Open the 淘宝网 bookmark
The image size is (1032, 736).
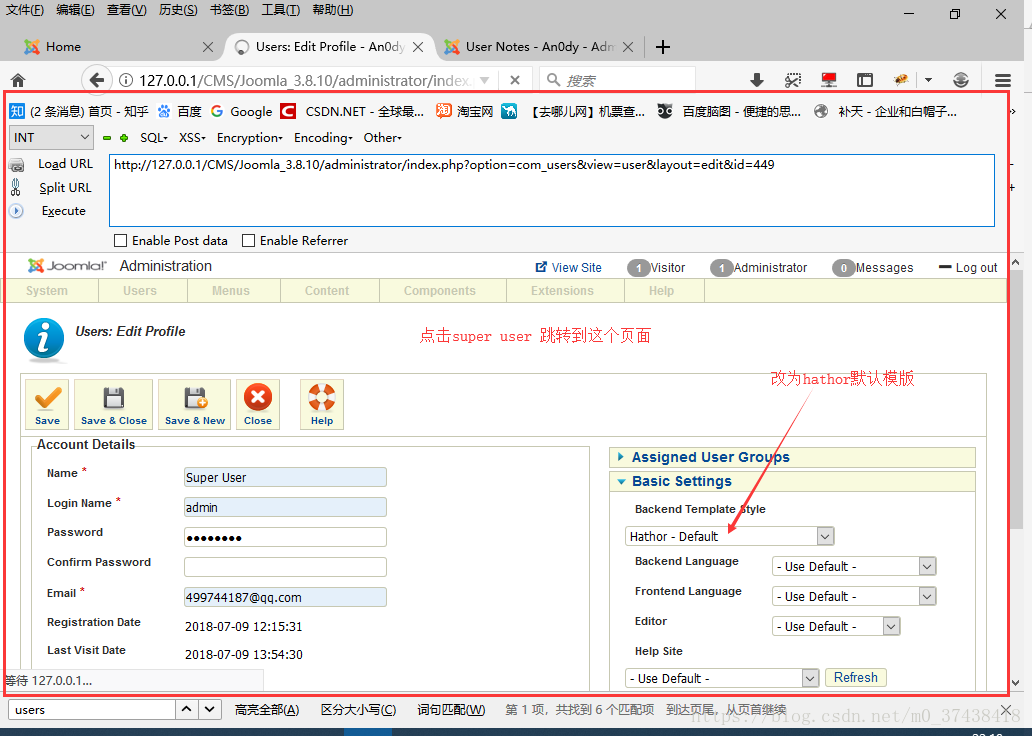point(465,111)
